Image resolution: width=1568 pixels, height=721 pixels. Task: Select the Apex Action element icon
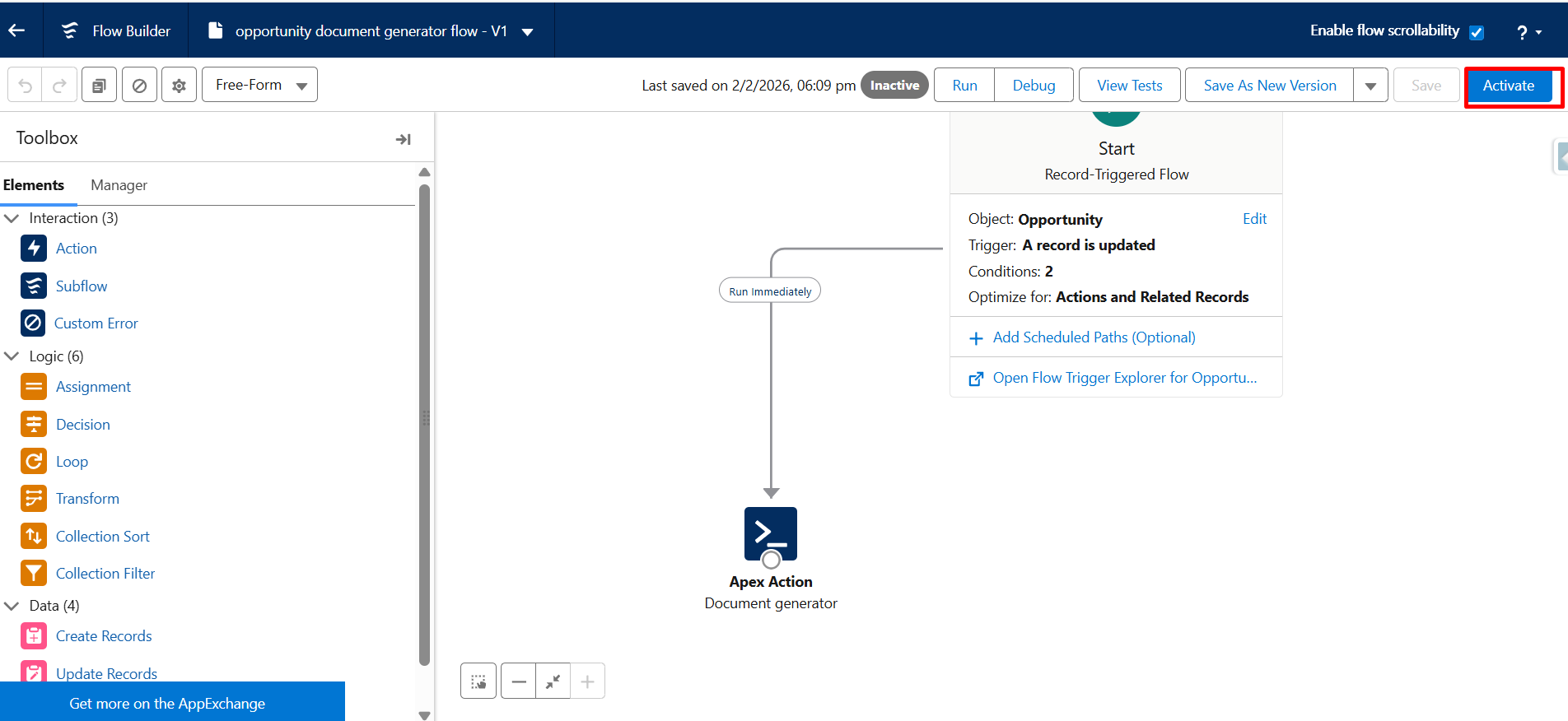(770, 533)
